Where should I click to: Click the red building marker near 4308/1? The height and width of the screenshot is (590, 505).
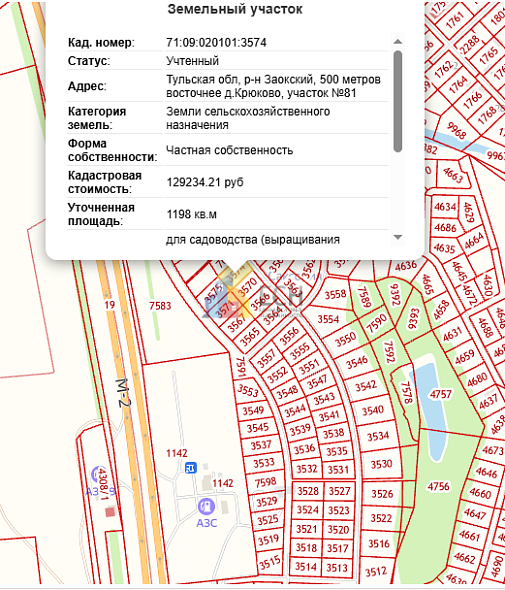[x=110, y=512]
